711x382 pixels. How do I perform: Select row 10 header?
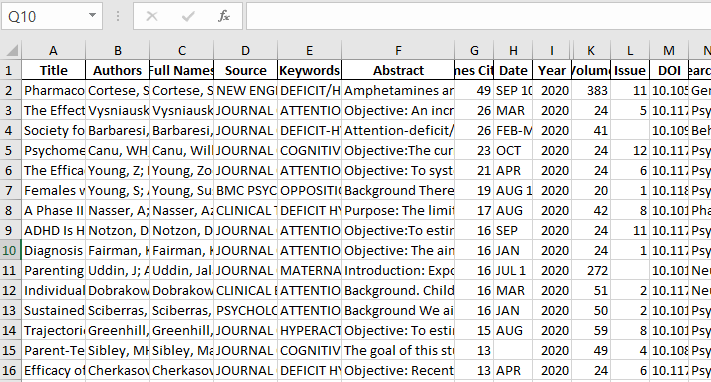point(10,250)
